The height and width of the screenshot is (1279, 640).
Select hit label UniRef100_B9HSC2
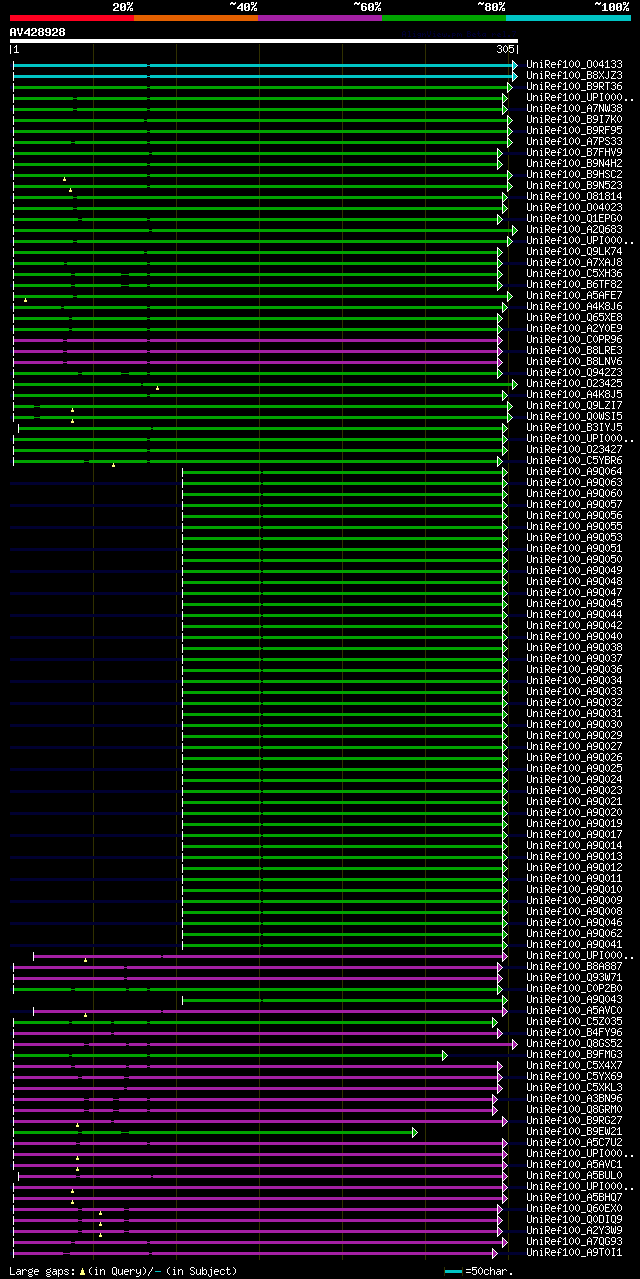pyautogui.click(x=574, y=174)
